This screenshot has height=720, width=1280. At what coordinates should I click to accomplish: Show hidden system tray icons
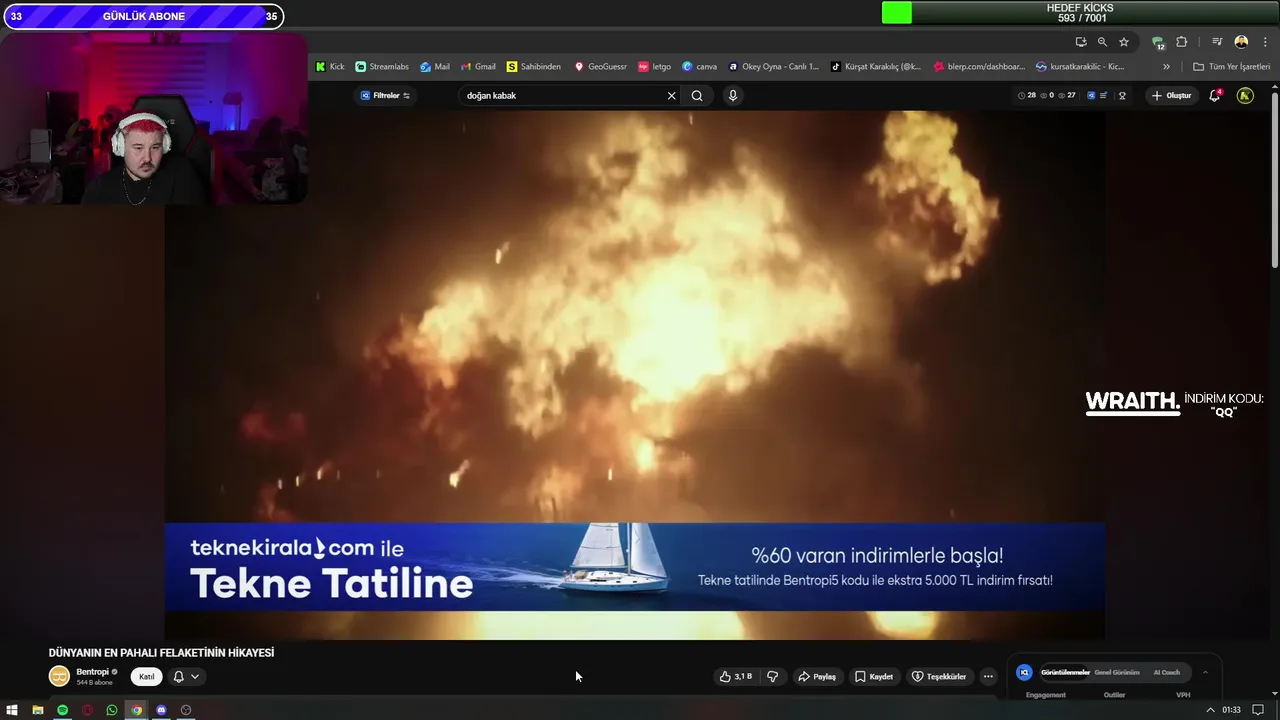(x=1211, y=710)
